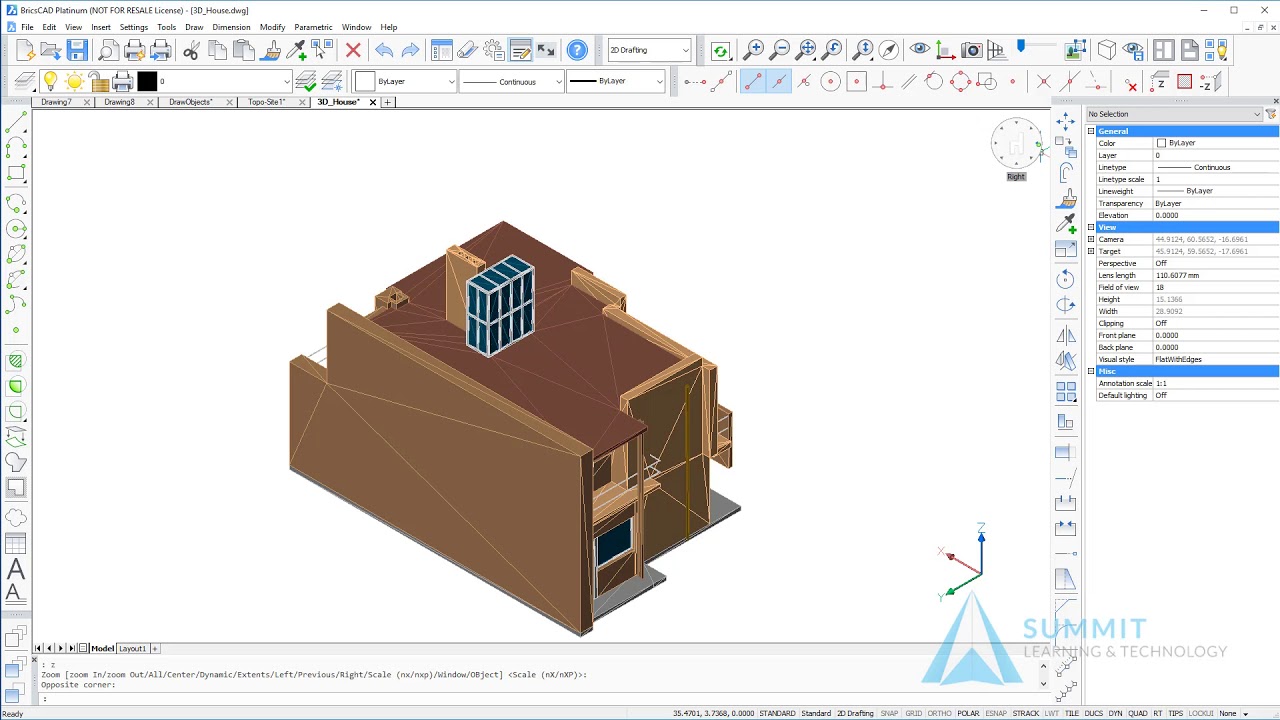Click the Quick Select filter icon in Properties
1280x720 pixels.
[1272, 114]
